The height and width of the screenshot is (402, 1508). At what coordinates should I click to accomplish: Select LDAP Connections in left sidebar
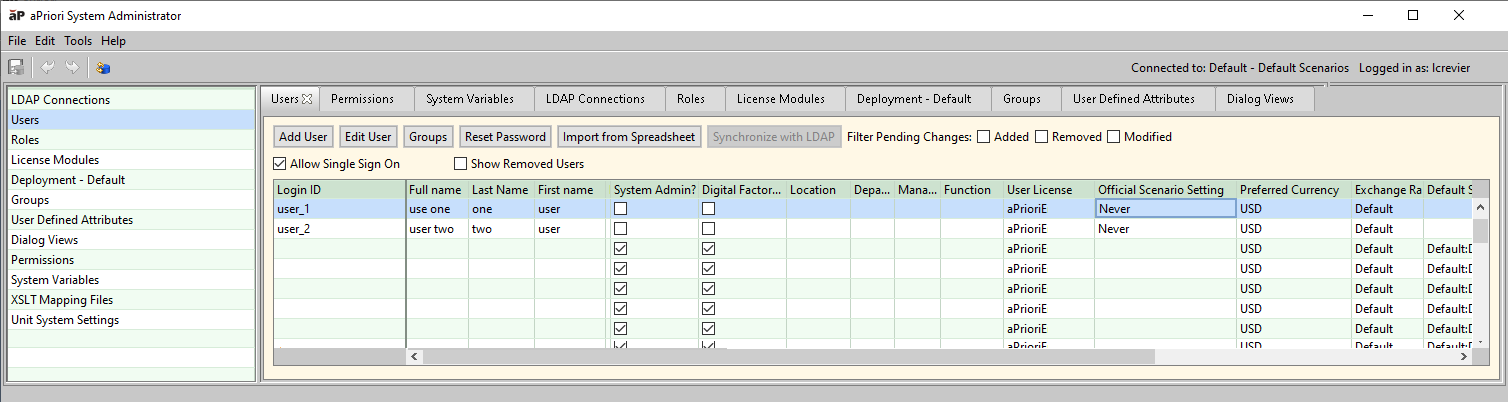click(x=131, y=100)
